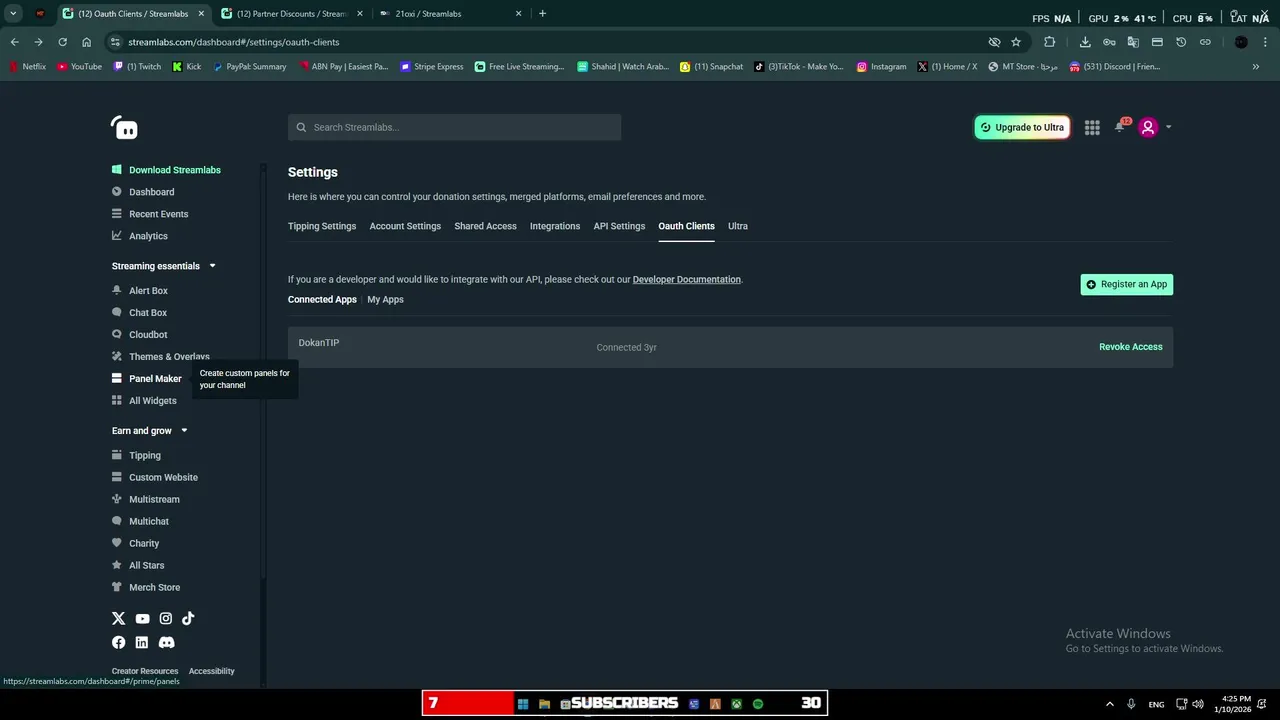Viewport: 1280px width, 720px height.
Task: Open the browser extensions puzzle icon
Action: coord(1049,42)
